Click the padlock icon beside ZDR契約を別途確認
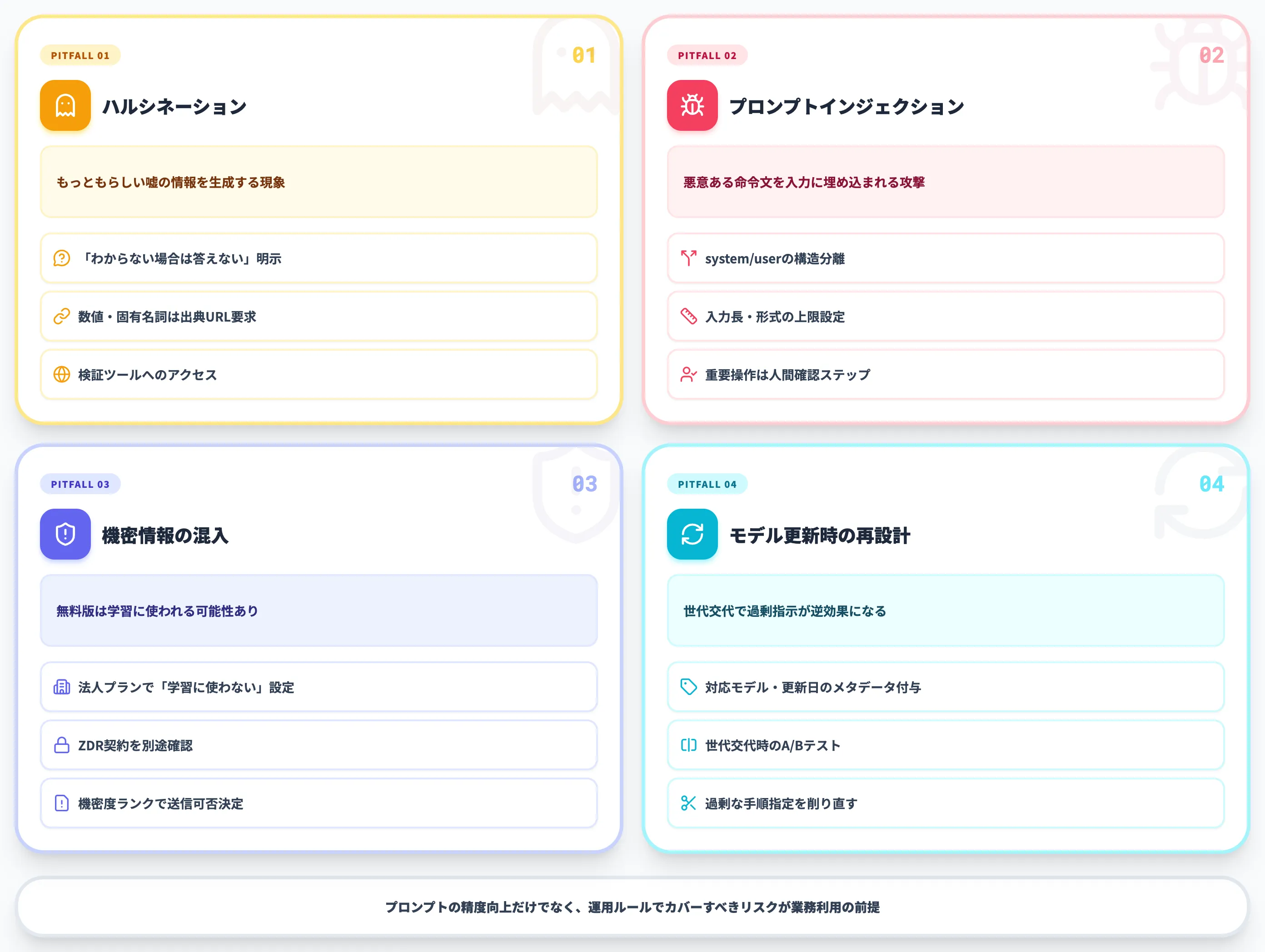 [62, 745]
